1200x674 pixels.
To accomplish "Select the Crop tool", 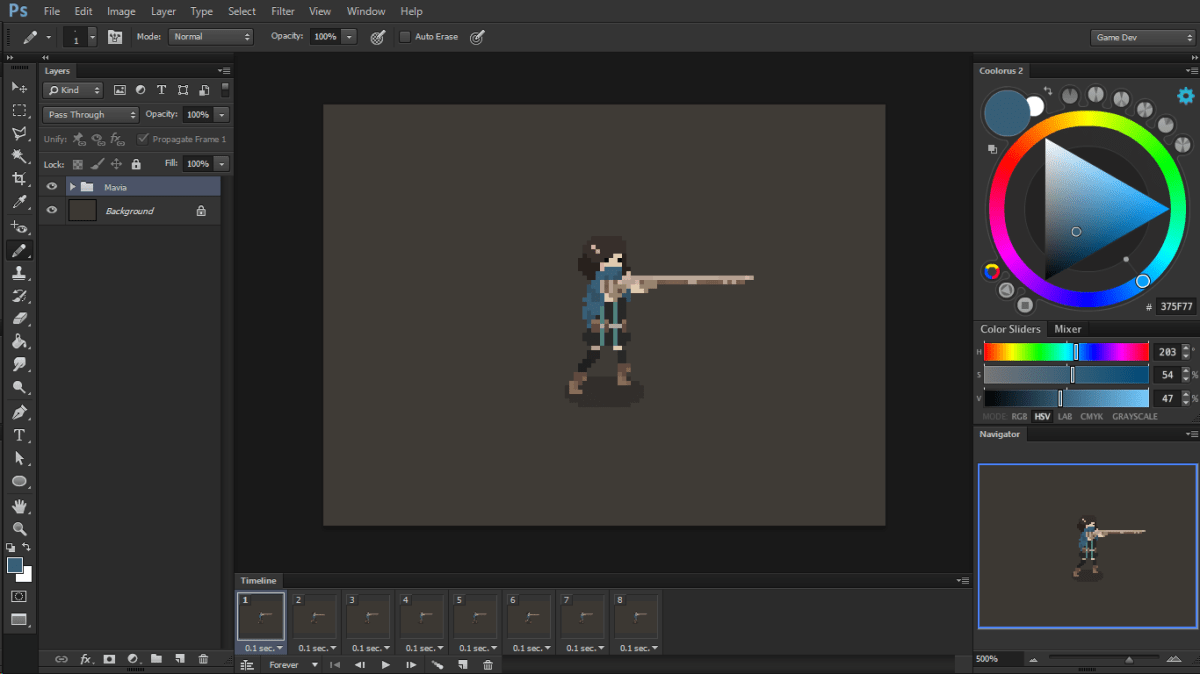I will click(19, 179).
